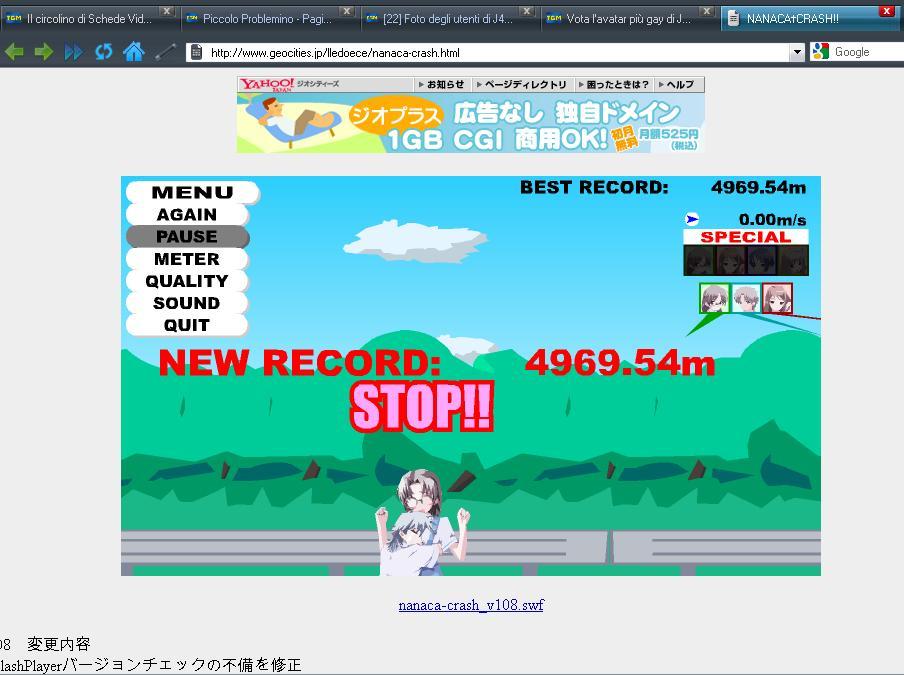
Task: Open the address bar history dropdown arrow
Action: click(x=797, y=52)
